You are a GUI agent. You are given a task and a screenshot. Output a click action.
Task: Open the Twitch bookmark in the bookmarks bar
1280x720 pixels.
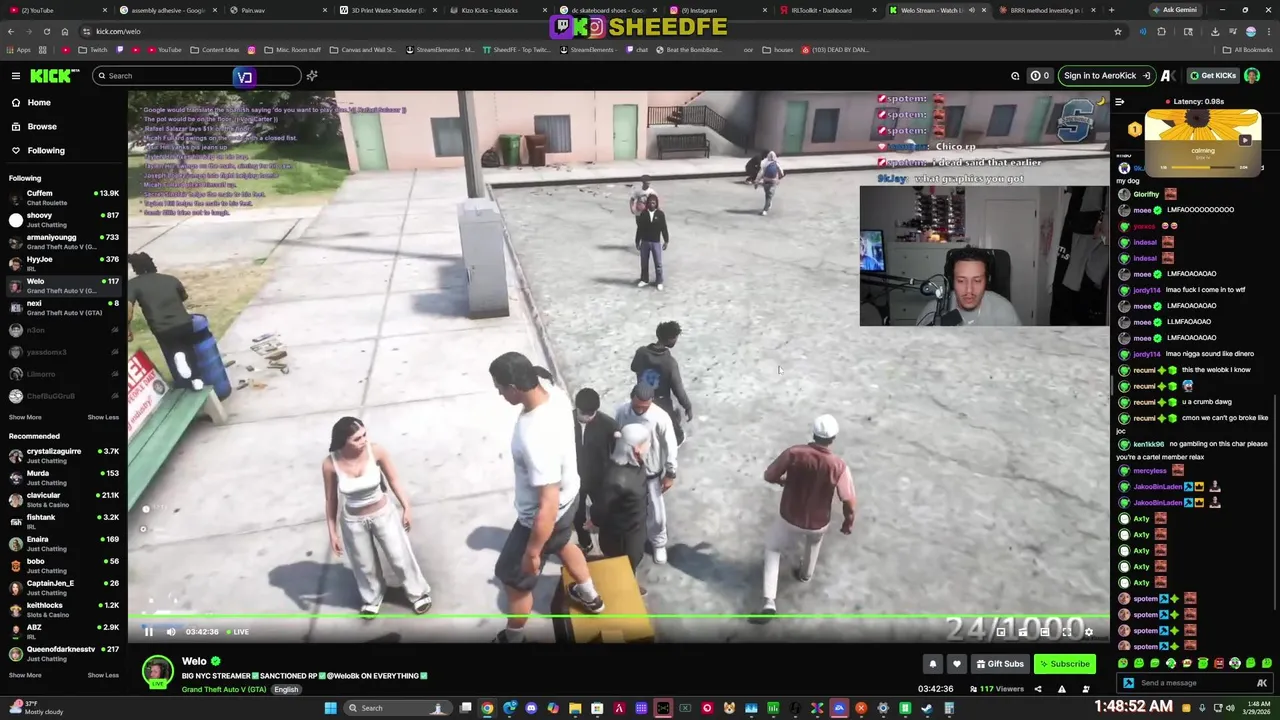92,50
